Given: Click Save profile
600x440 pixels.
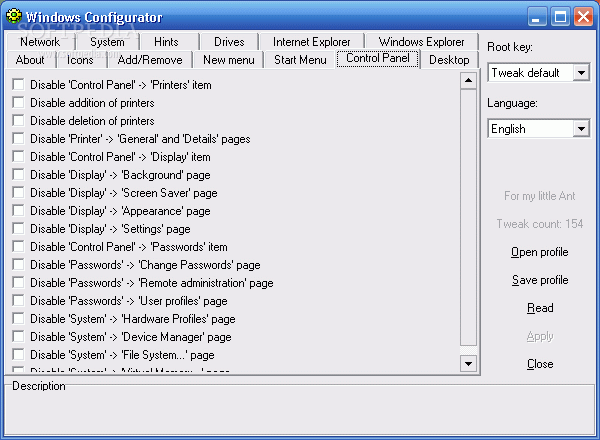Looking at the screenshot, I should pos(540,280).
